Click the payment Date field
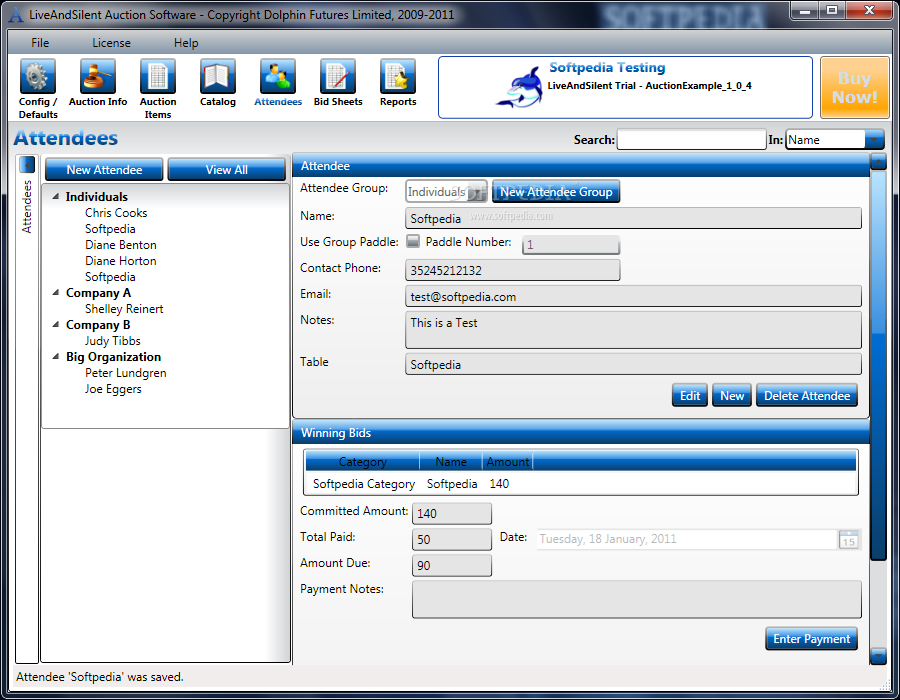The height and width of the screenshot is (700, 900). pyautogui.click(x=688, y=539)
